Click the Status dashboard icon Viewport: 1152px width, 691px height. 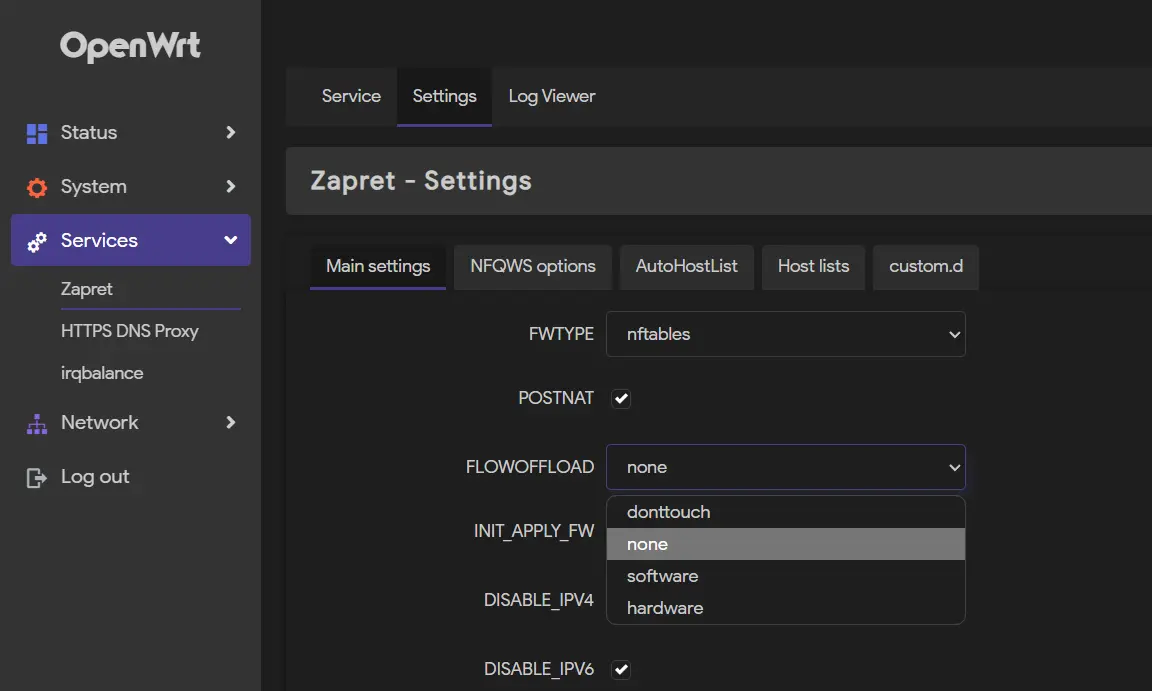[x=37, y=133]
